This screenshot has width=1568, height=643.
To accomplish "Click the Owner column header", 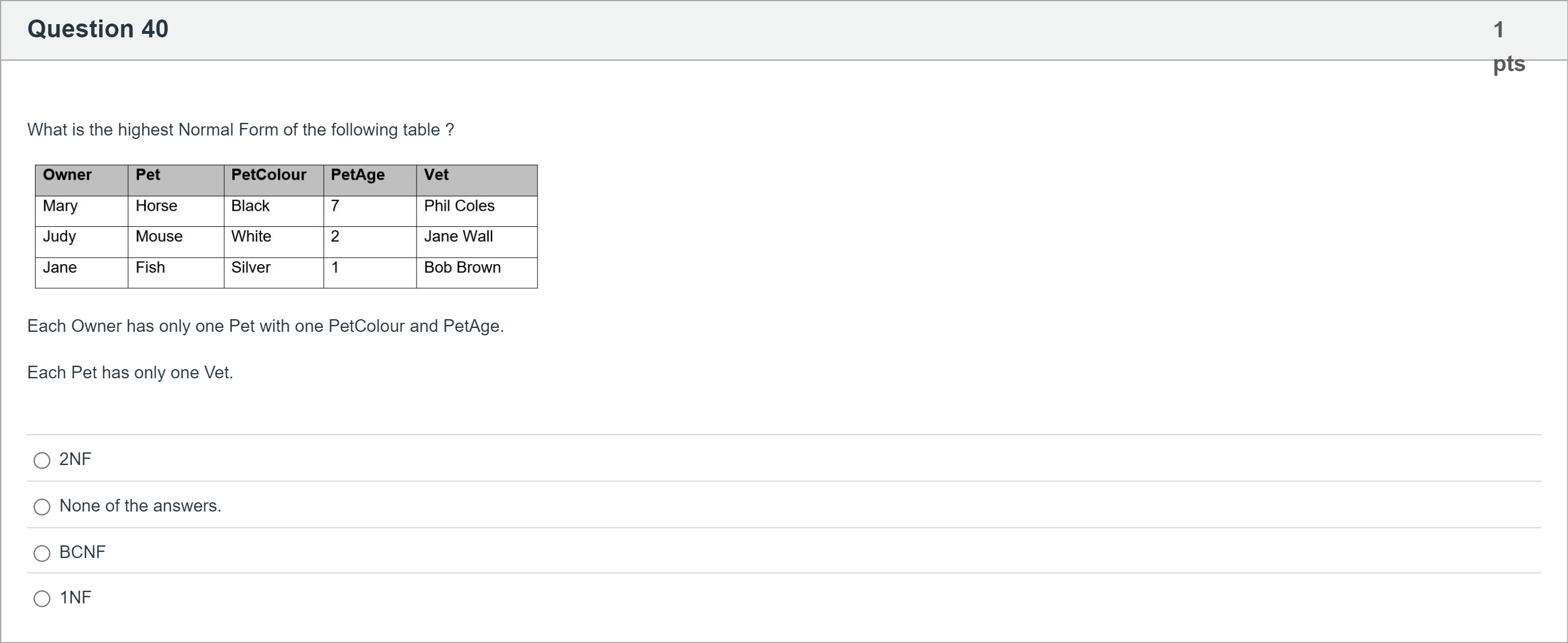I will [67, 175].
